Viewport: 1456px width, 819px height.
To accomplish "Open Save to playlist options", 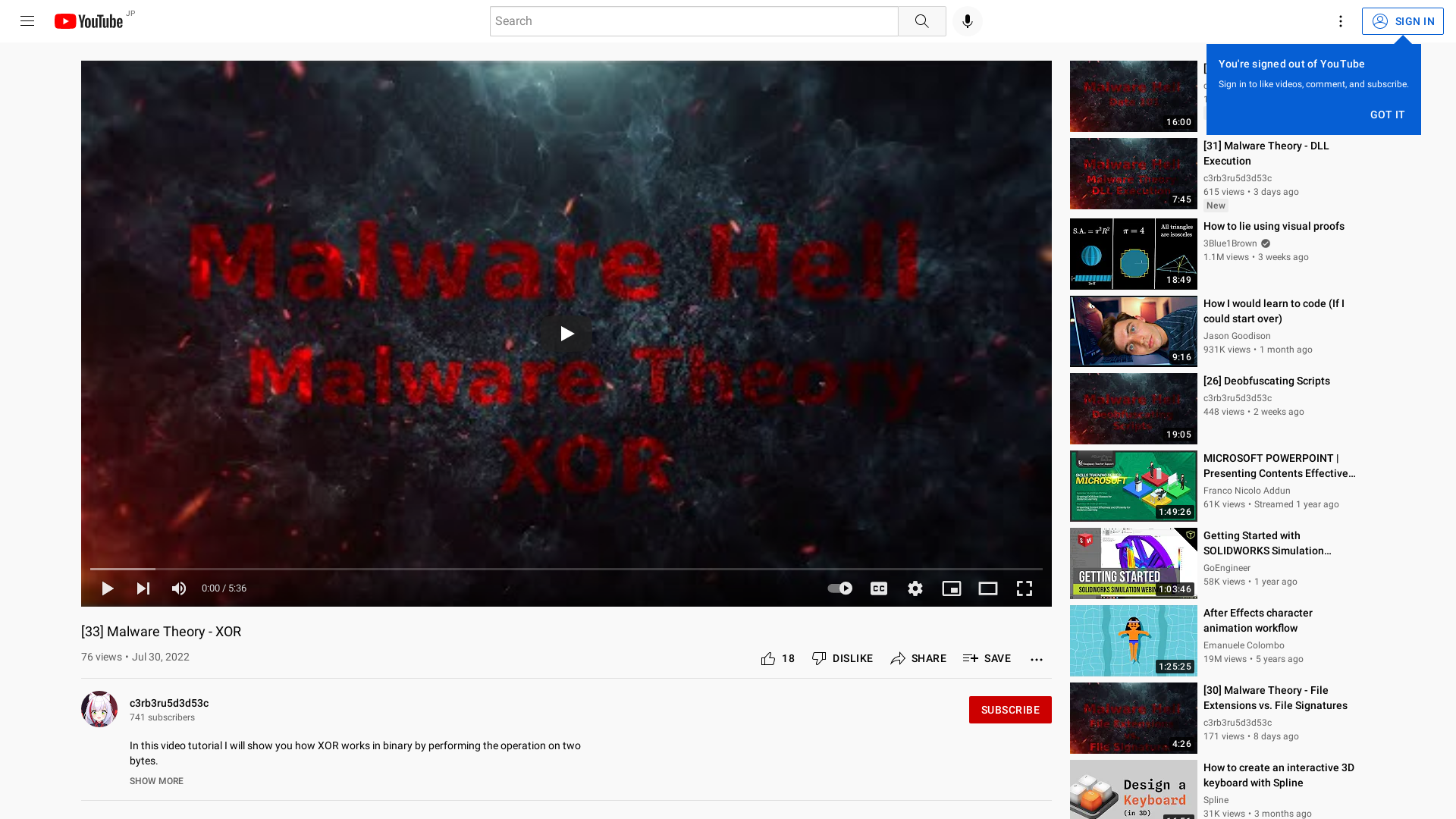I will coord(986,658).
